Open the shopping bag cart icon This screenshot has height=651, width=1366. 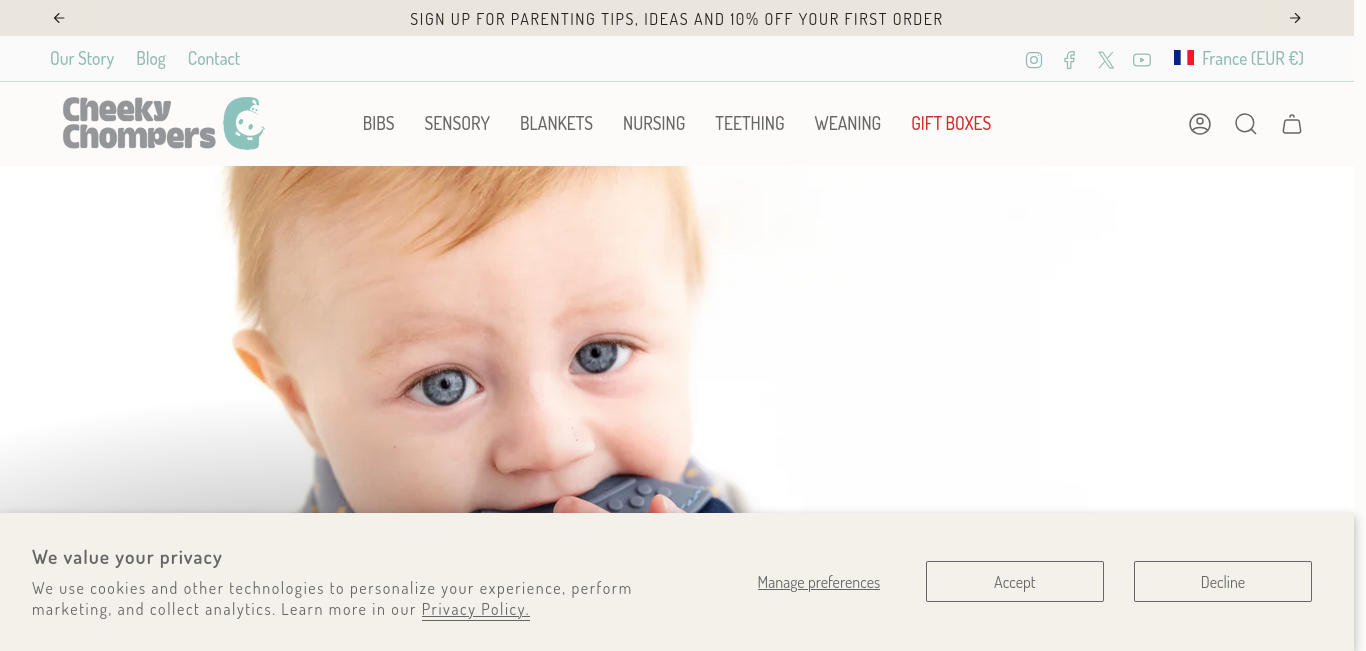pos(1292,124)
